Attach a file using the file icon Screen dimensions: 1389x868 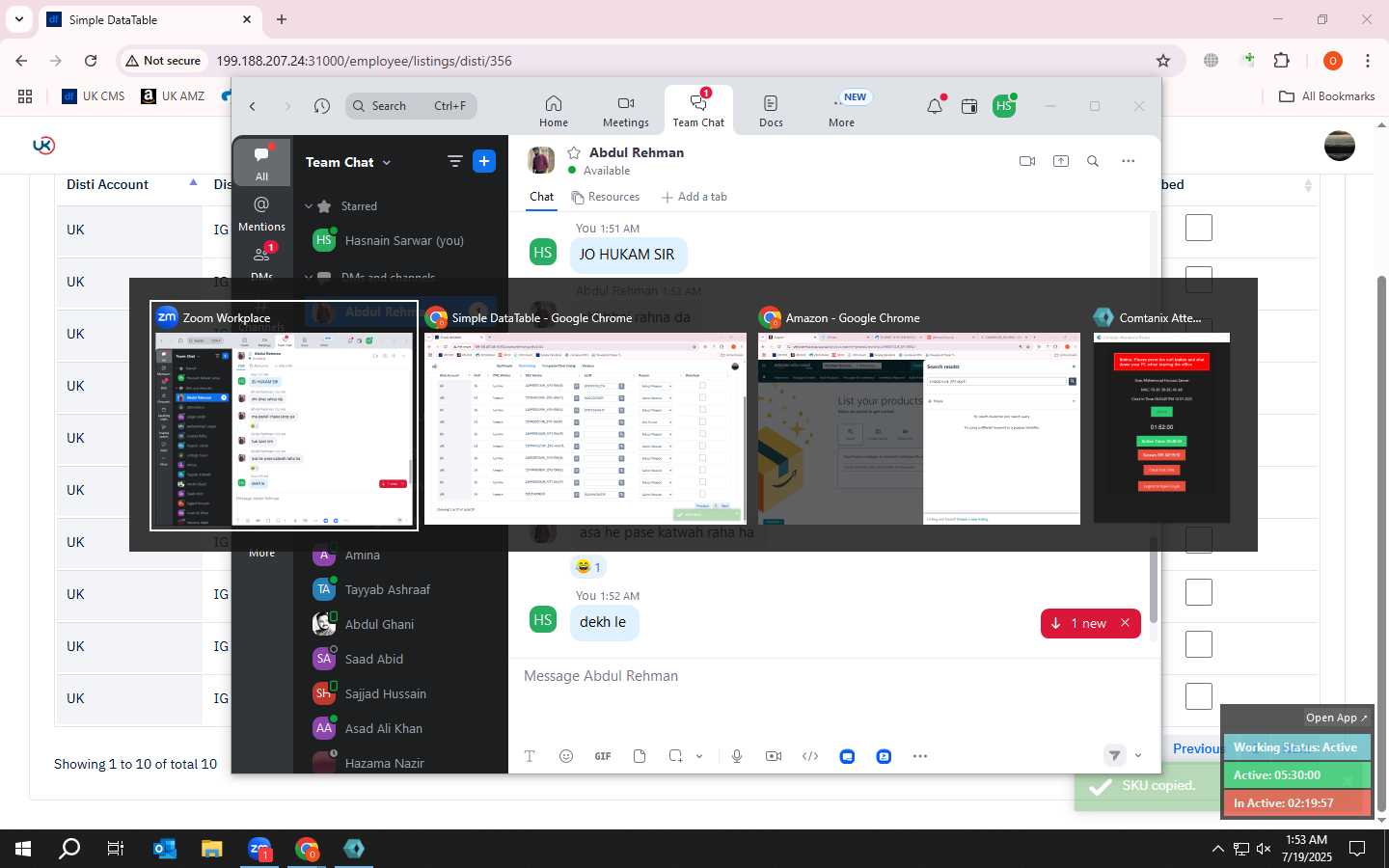[640, 756]
